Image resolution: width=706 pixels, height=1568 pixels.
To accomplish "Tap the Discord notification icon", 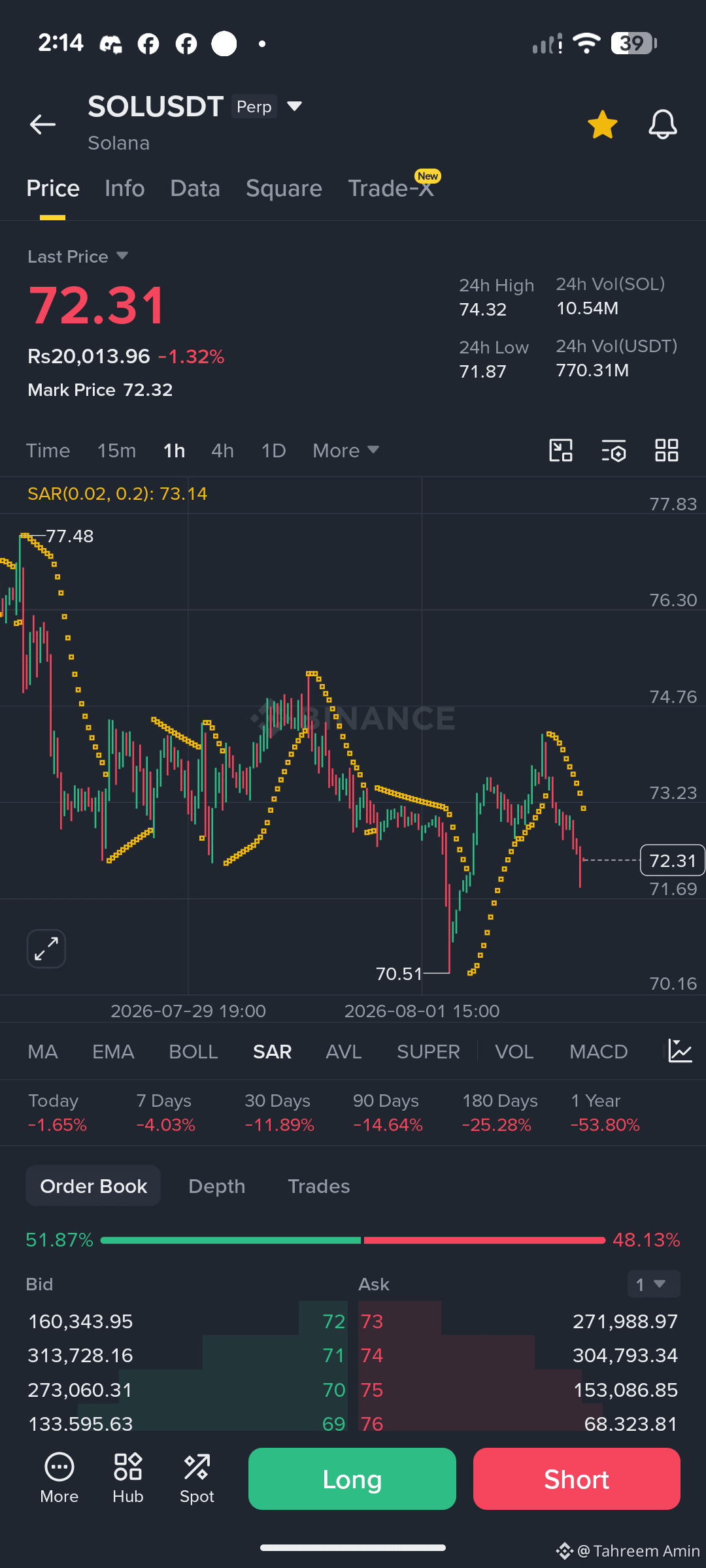I will pyautogui.click(x=110, y=44).
